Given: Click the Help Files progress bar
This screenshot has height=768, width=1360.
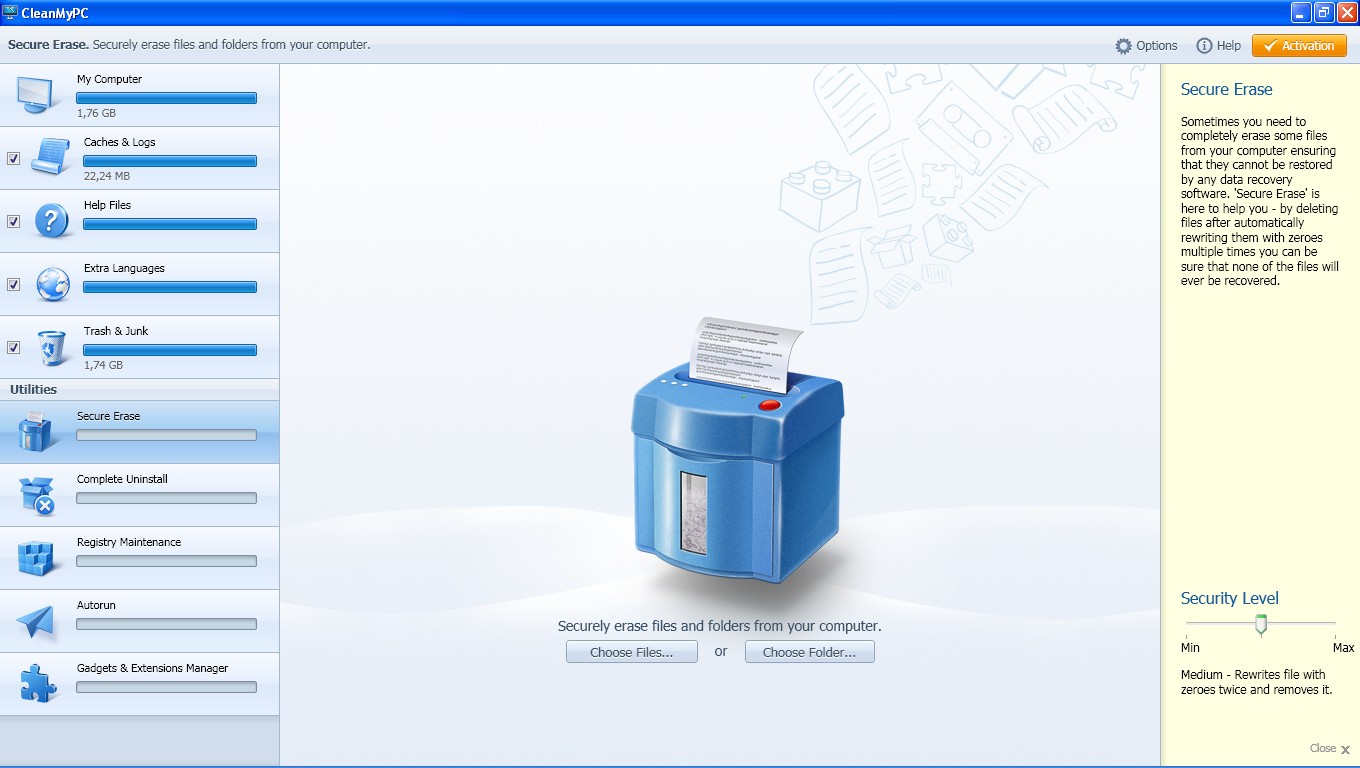Looking at the screenshot, I should (170, 224).
